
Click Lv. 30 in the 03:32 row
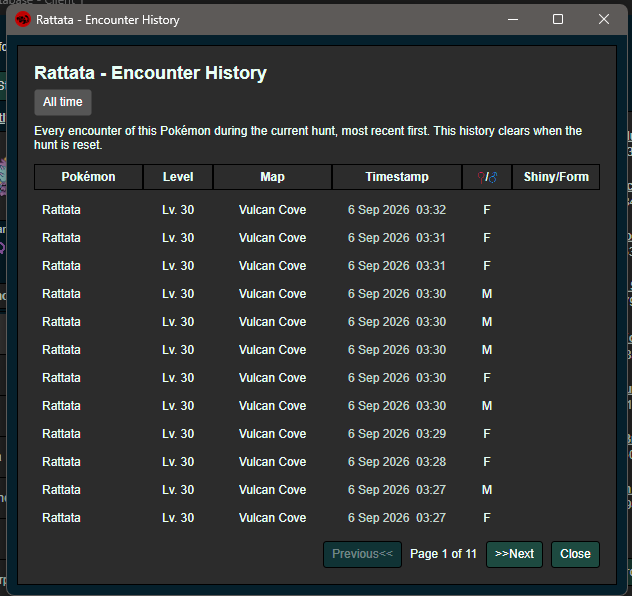click(178, 210)
